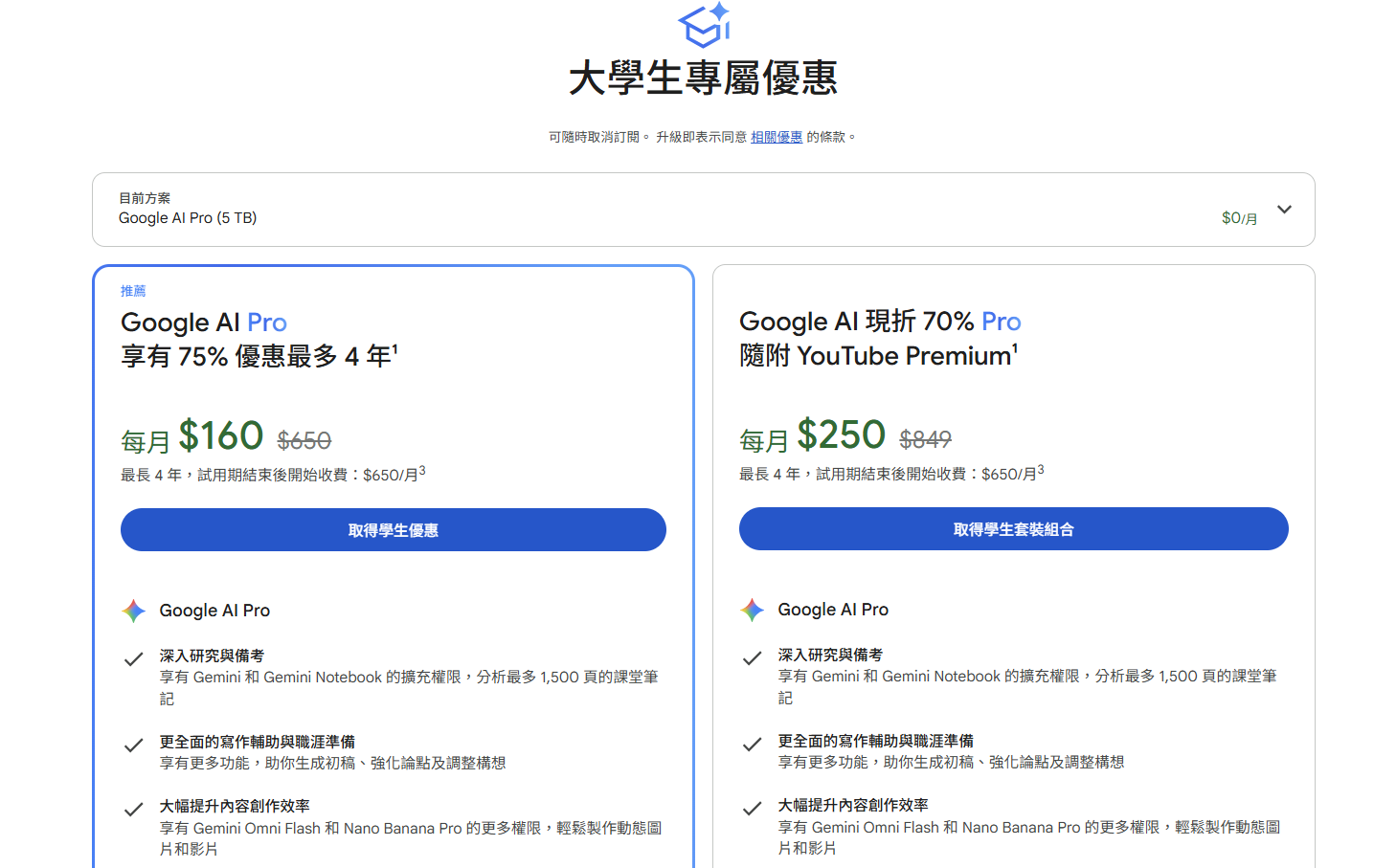Click the struck-through $849 price
Image resolution: width=1374 pixels, height=868 pixels.
pyautogui.click(x=925, y=439)
